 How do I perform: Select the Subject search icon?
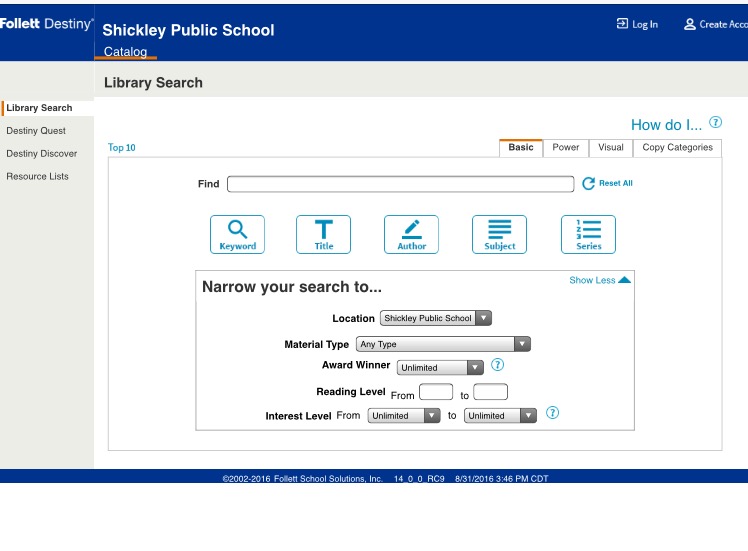pyautogui.click(x=499, y=234)
